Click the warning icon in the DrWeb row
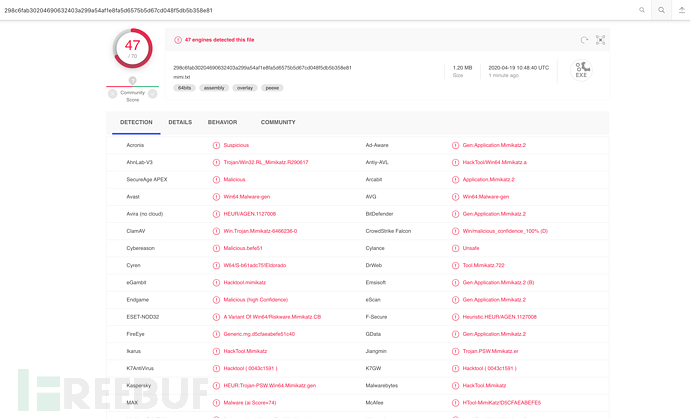This screenshot has height=418, width=690. click(455, 265)
